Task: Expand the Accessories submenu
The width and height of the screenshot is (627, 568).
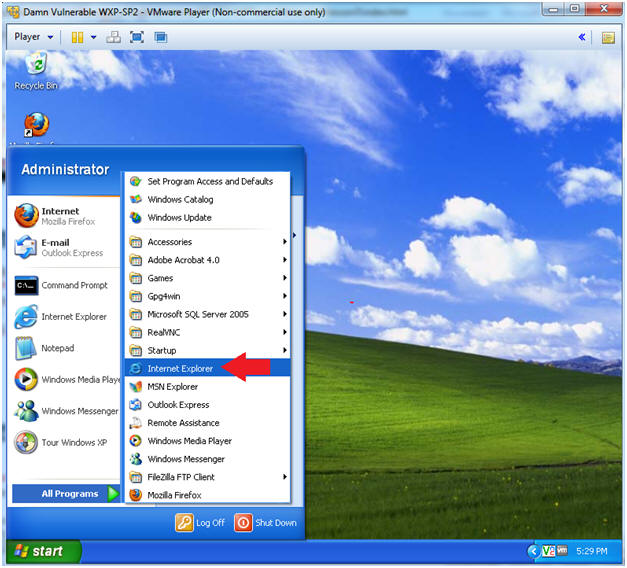Action: tap(208, 242)
